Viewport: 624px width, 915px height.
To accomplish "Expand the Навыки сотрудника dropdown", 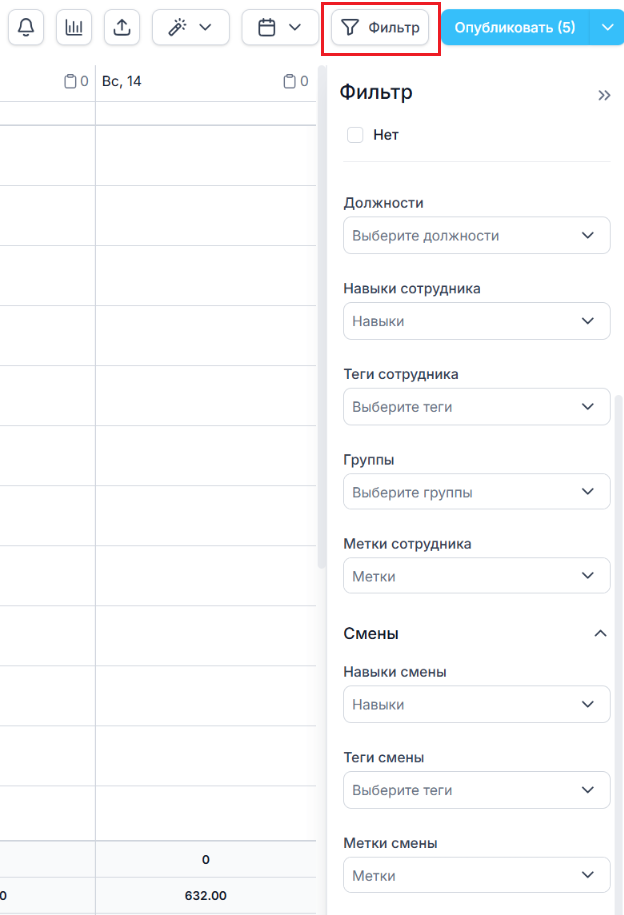I will tap(476, 321).
